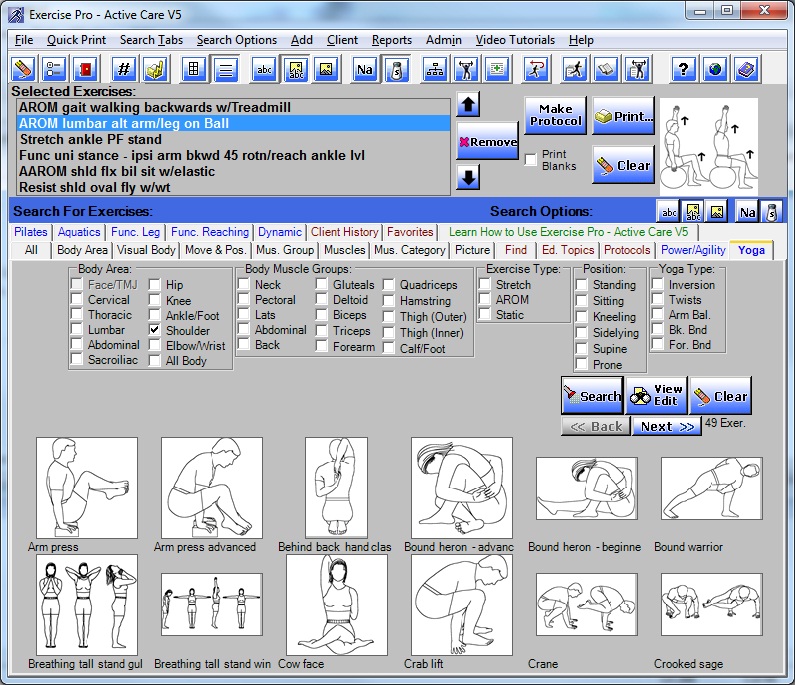Viewport: 795px width, 685px height.
Task: Enable the Supine position checkbox
Action: coord(582,348)
